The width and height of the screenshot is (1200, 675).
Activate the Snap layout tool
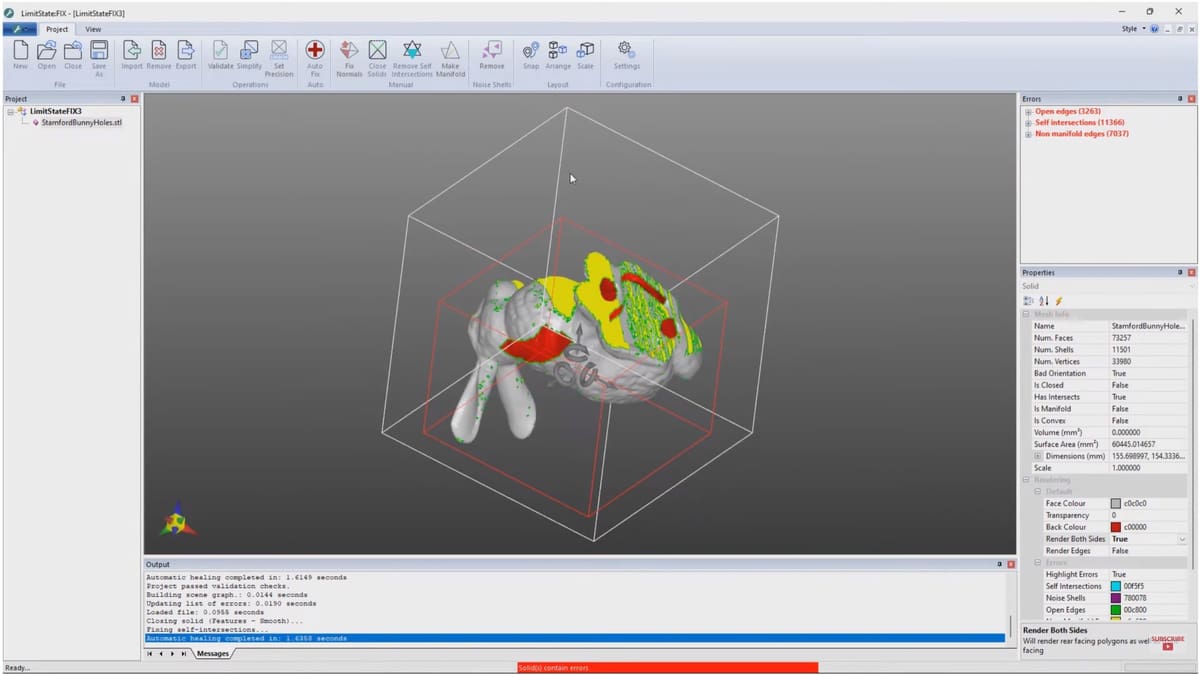tap(531, 54)
